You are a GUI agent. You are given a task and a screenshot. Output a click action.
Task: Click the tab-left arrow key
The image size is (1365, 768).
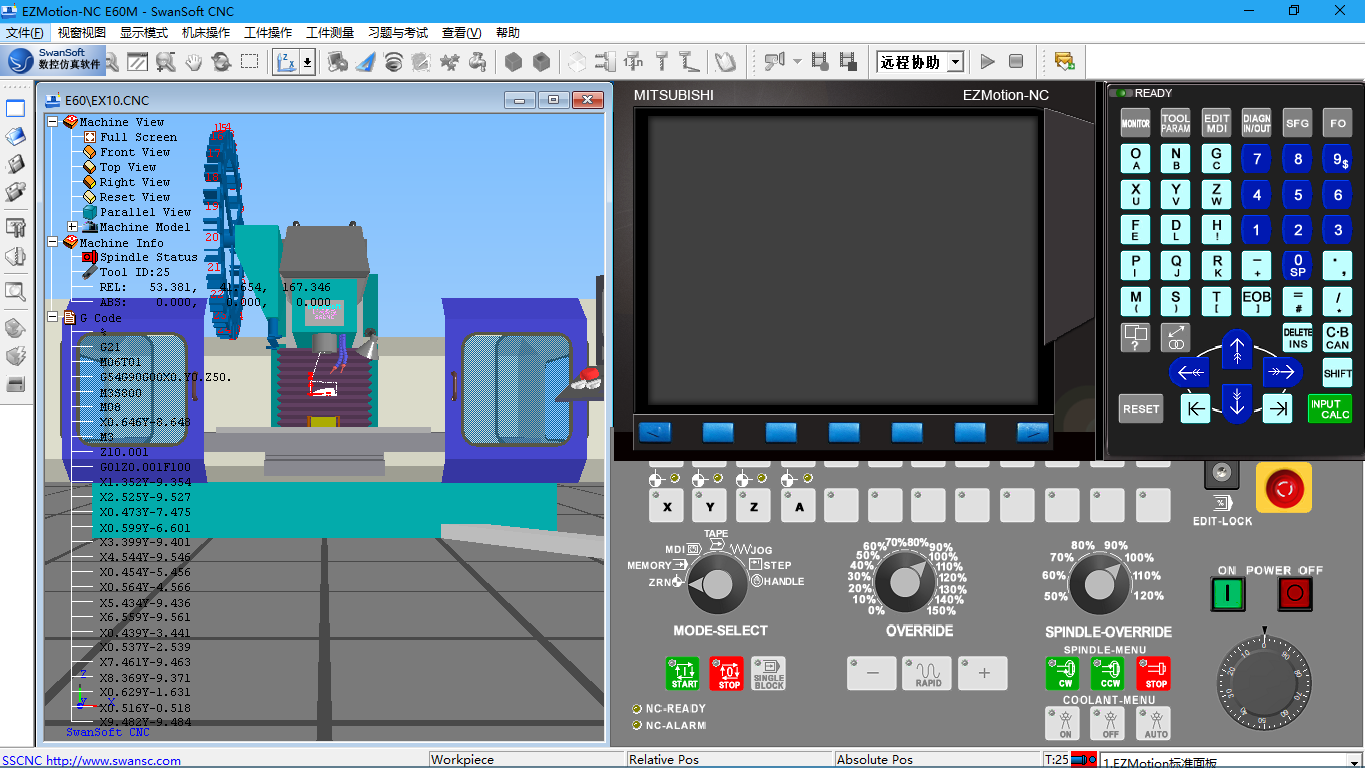tap(1196, 408)
